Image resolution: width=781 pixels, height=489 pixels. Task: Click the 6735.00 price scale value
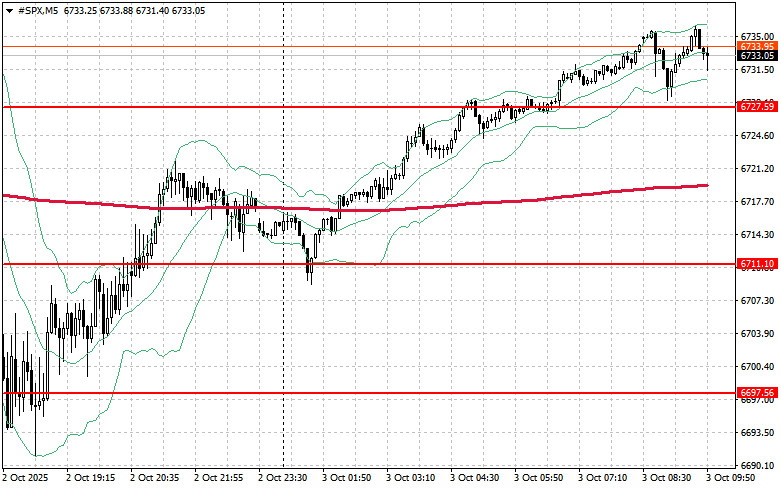757,36
